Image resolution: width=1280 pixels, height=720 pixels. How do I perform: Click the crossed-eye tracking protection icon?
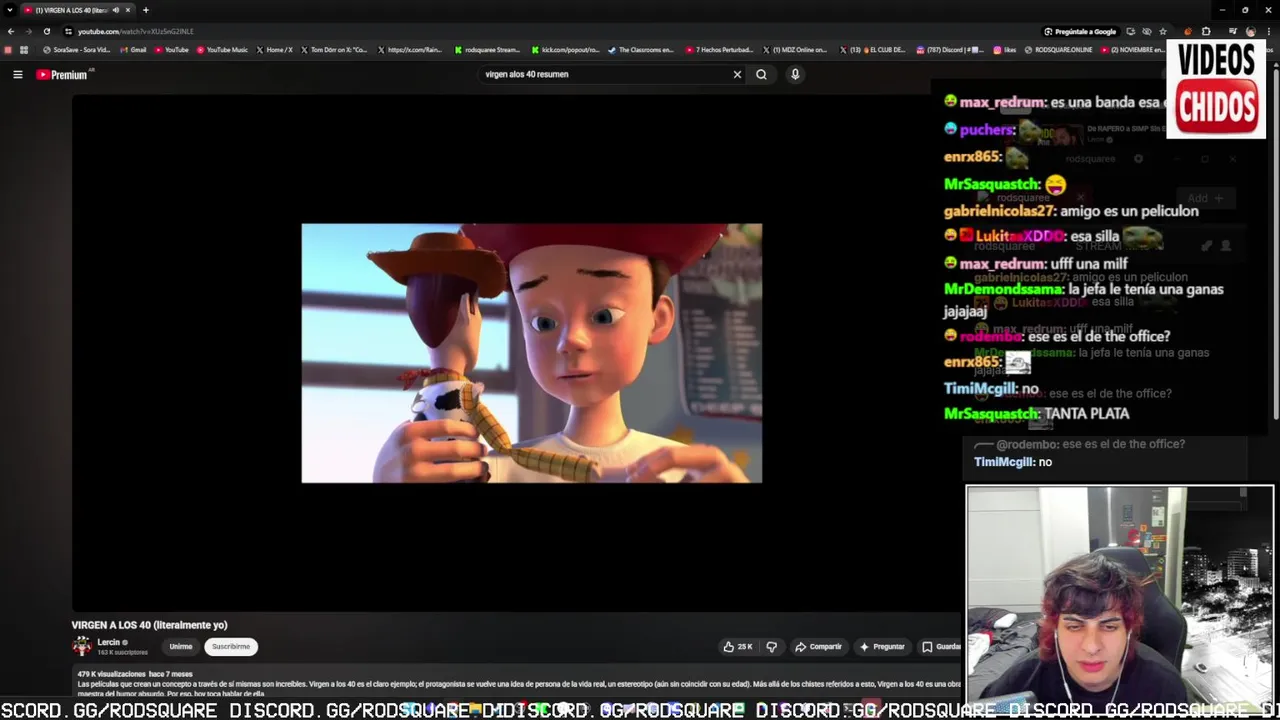(x=1147, y=31)
